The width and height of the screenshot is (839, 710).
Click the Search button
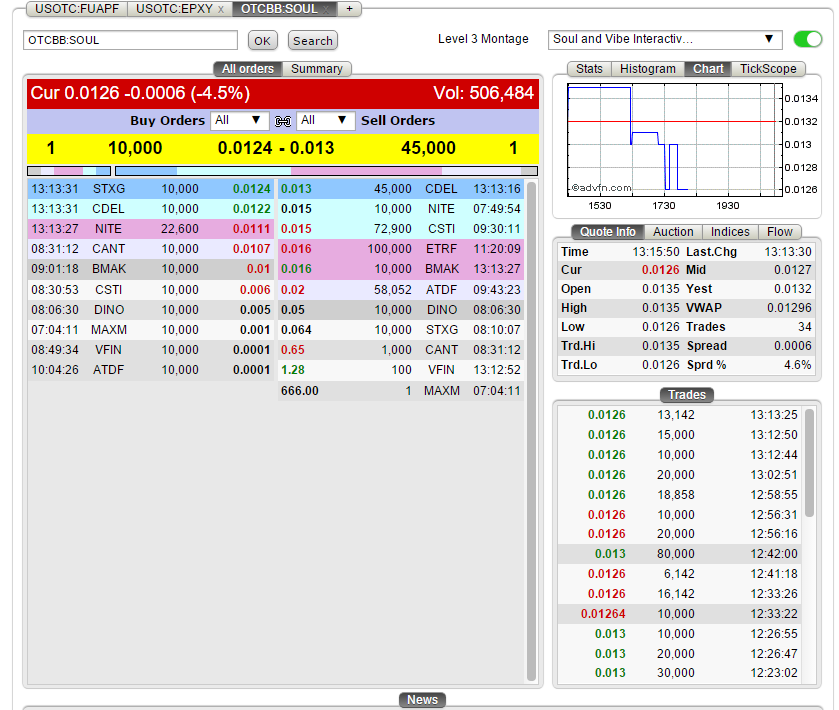click(x=312, y=41)
